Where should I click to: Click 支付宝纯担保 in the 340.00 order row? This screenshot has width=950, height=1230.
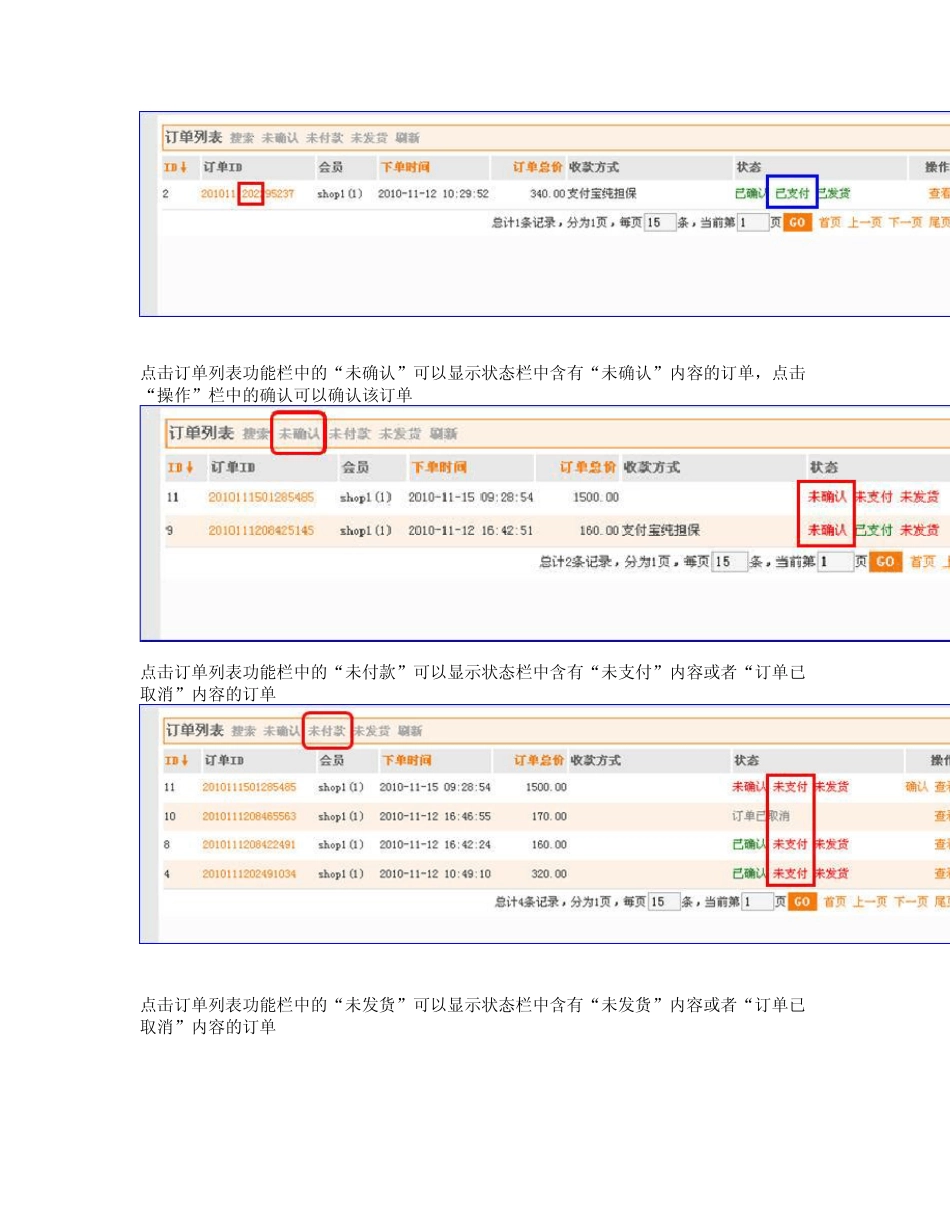602,194
